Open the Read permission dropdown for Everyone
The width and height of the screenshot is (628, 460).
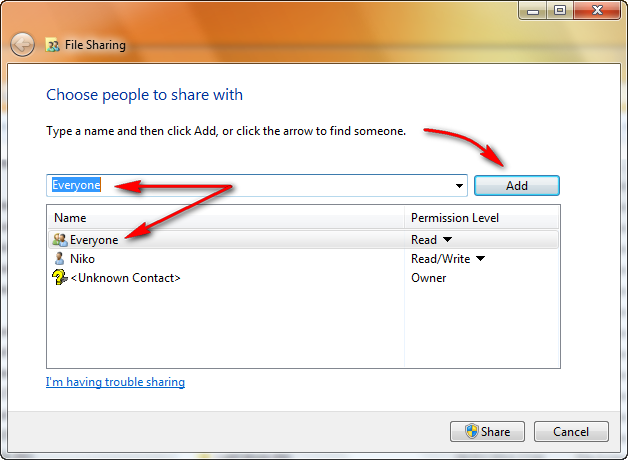click(447, 239)
